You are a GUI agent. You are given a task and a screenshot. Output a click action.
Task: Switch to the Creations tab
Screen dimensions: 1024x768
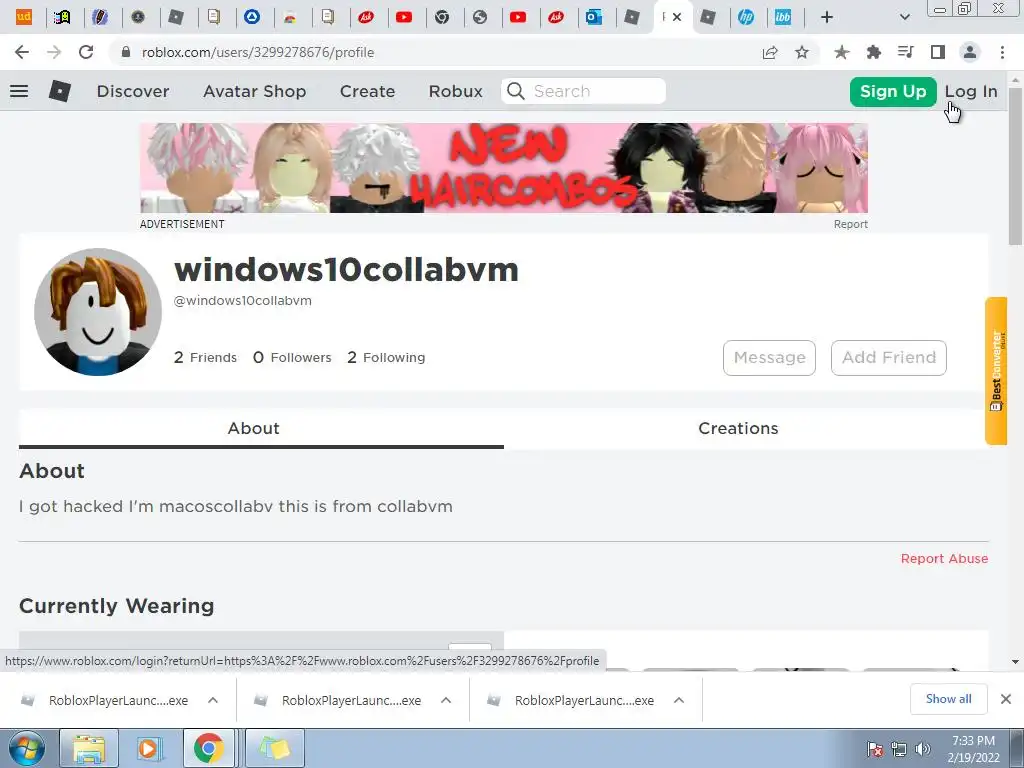tap(738, 428)
